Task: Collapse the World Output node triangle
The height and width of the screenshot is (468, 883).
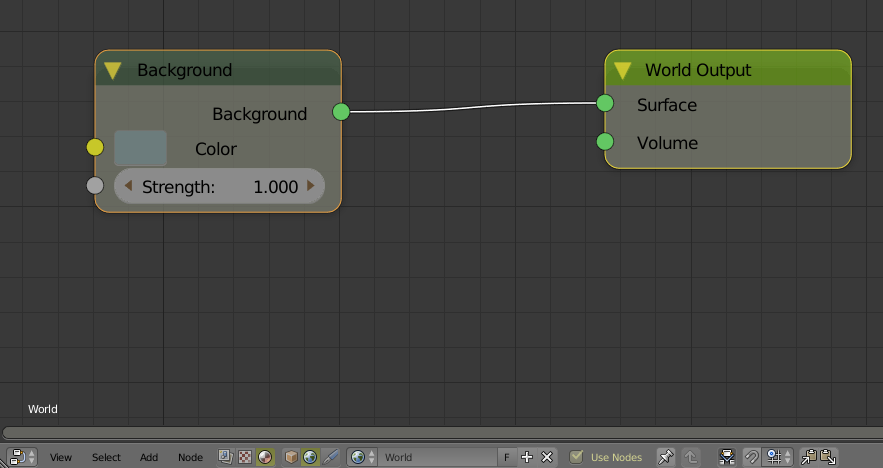Action: click(x=622, y=70)
